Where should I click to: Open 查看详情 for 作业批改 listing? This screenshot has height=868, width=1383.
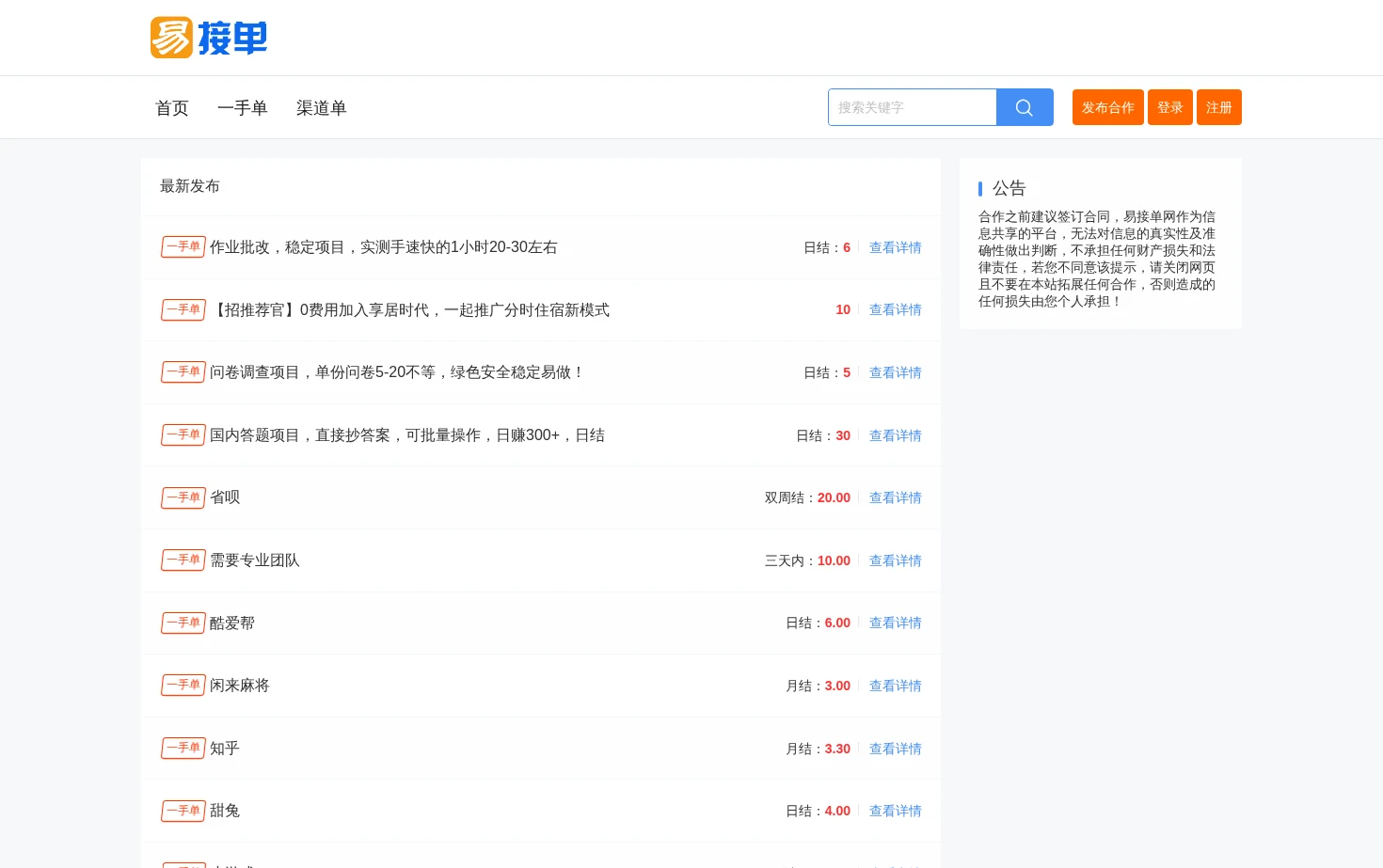[896, 247]
